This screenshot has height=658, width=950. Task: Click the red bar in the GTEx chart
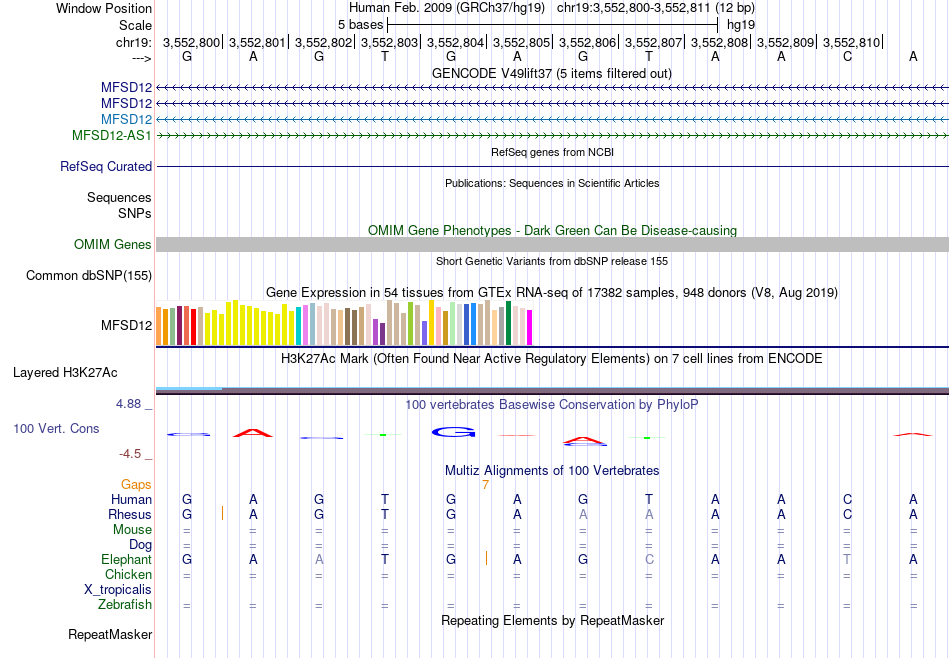click(x=193, y=327)
